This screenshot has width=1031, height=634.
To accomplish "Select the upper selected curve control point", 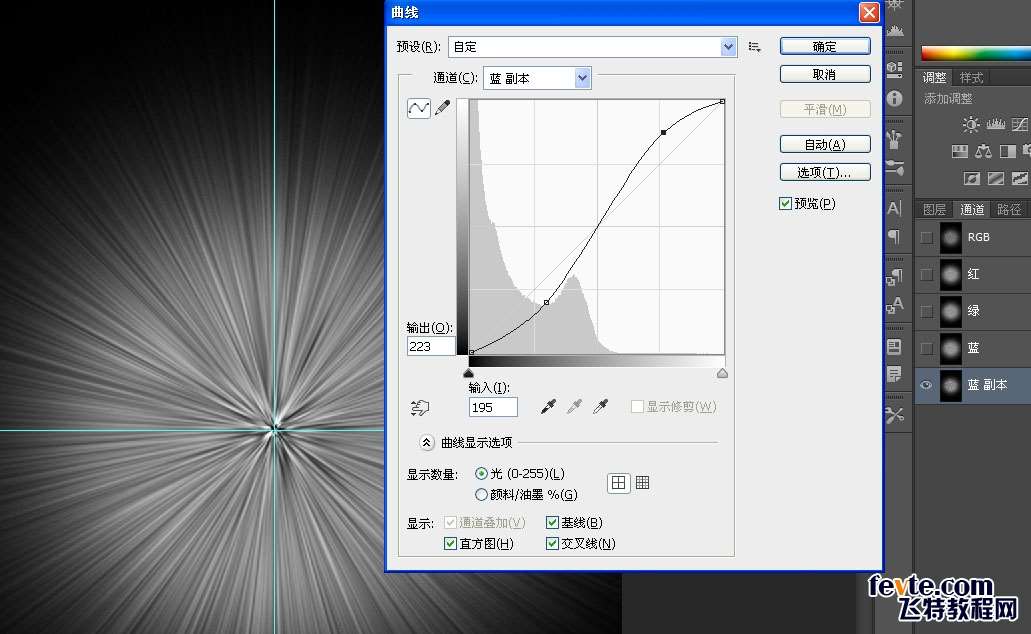I will 663,132.
